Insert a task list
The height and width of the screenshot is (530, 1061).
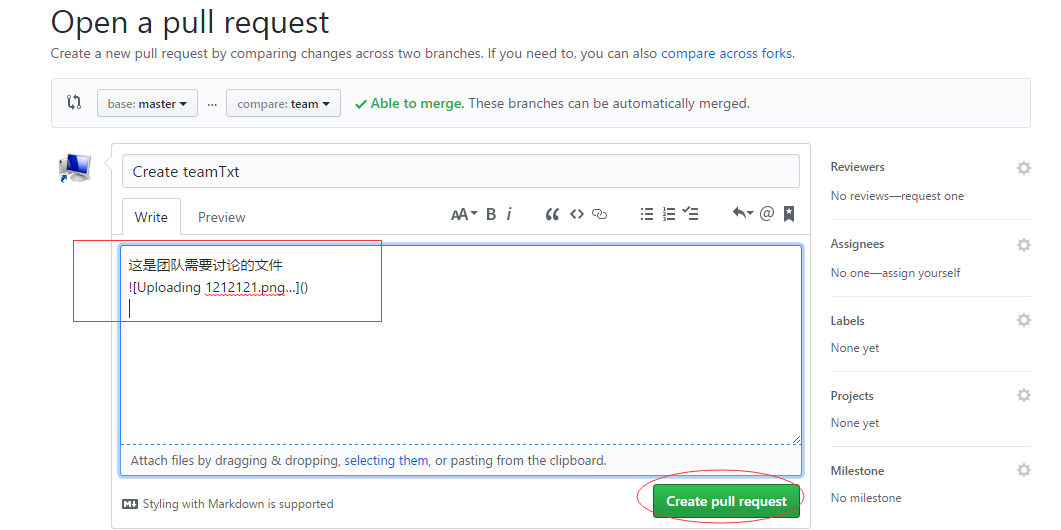690,215
